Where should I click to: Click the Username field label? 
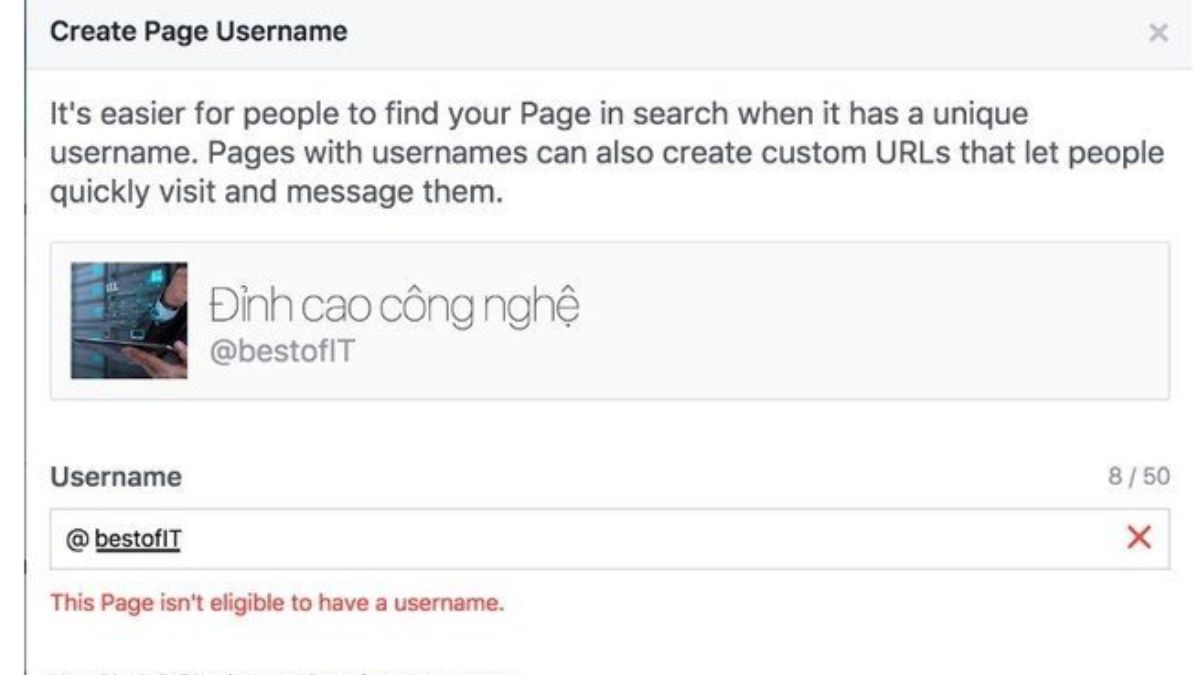click(116, 477)
